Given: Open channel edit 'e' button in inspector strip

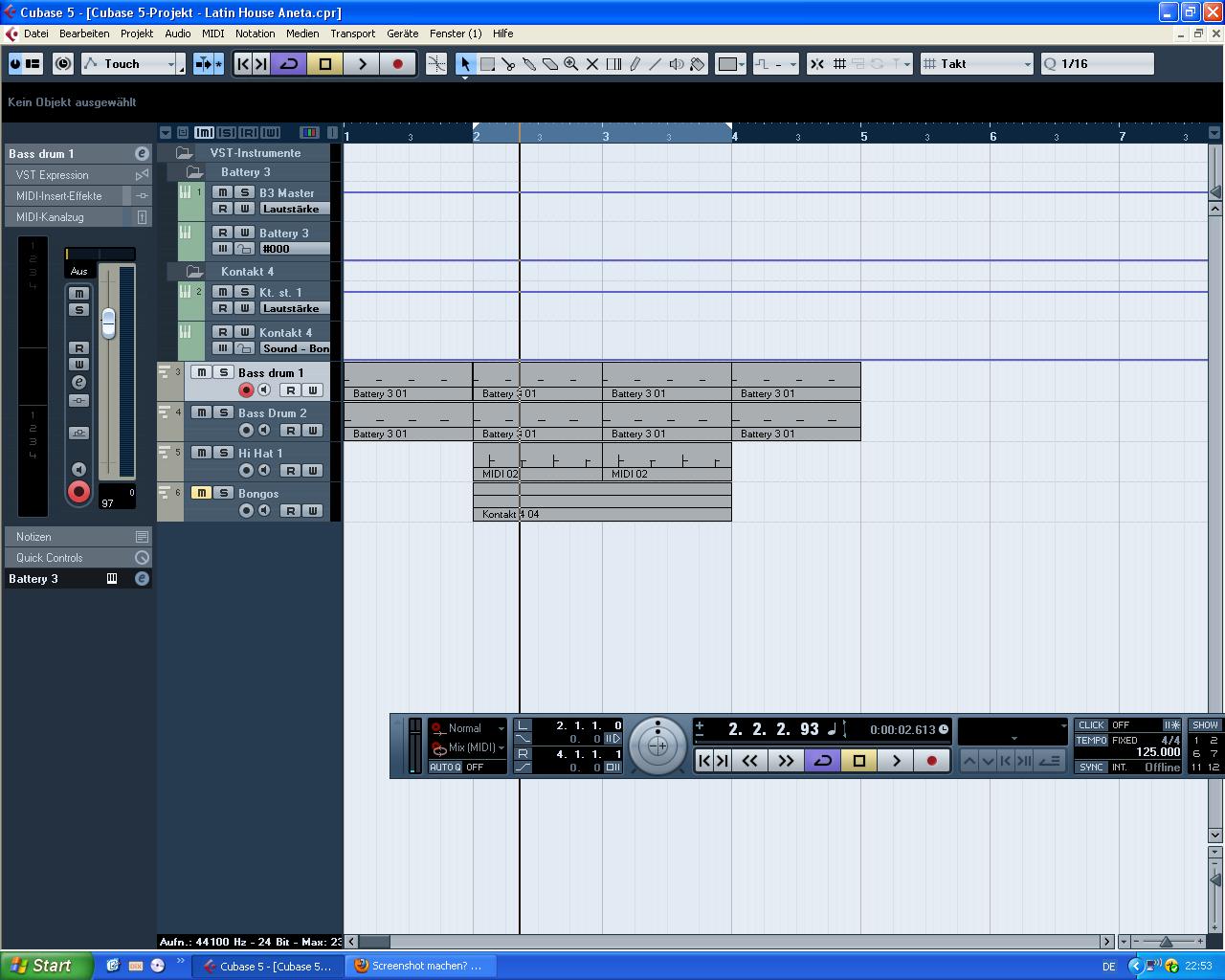Looking at the screenshot, I should tap(79, 382).
